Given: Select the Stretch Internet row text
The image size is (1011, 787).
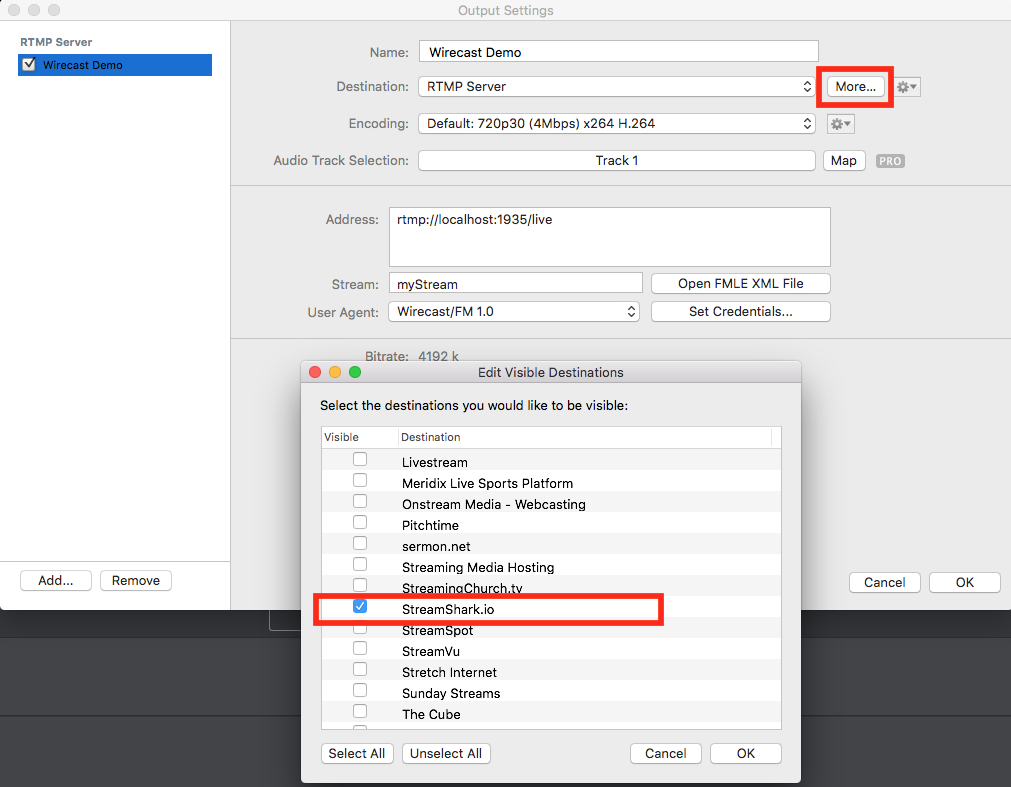Looking at the screenshot, I should coord(449,672).
